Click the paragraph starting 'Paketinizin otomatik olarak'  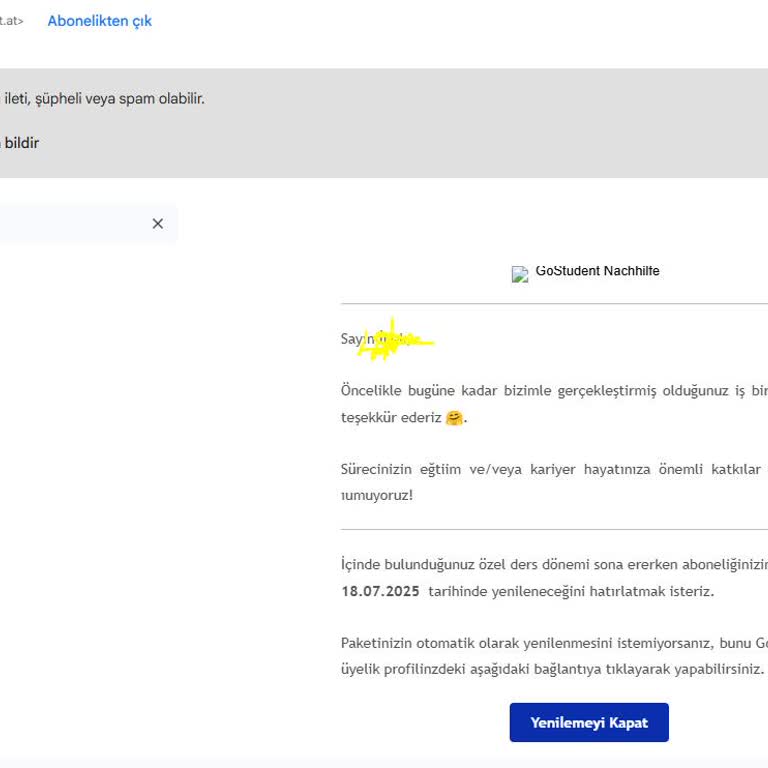point(554,656)
